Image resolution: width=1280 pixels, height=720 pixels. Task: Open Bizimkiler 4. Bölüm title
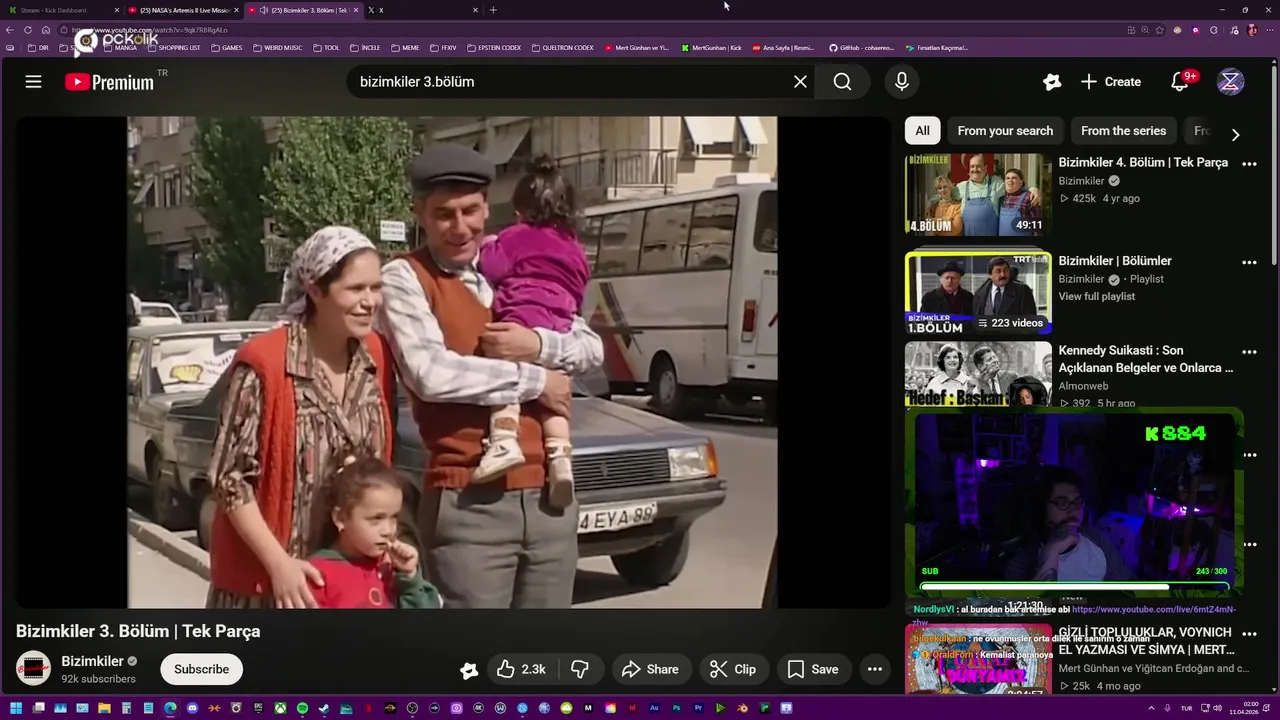click(1143, 162)
